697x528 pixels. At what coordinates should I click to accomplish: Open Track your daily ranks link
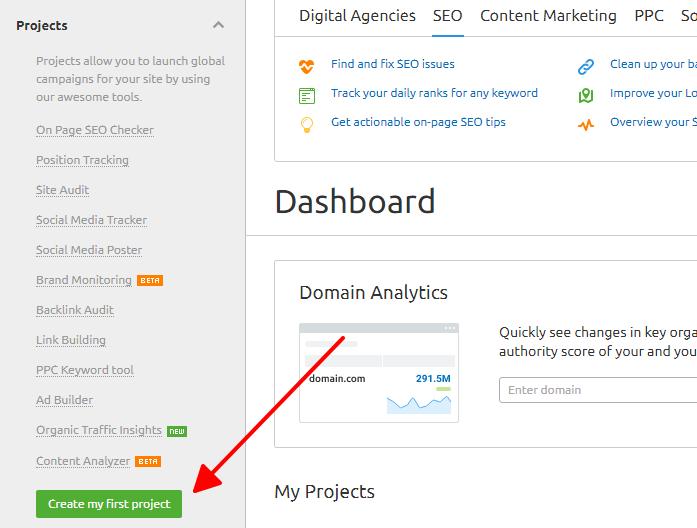[434, 93]
